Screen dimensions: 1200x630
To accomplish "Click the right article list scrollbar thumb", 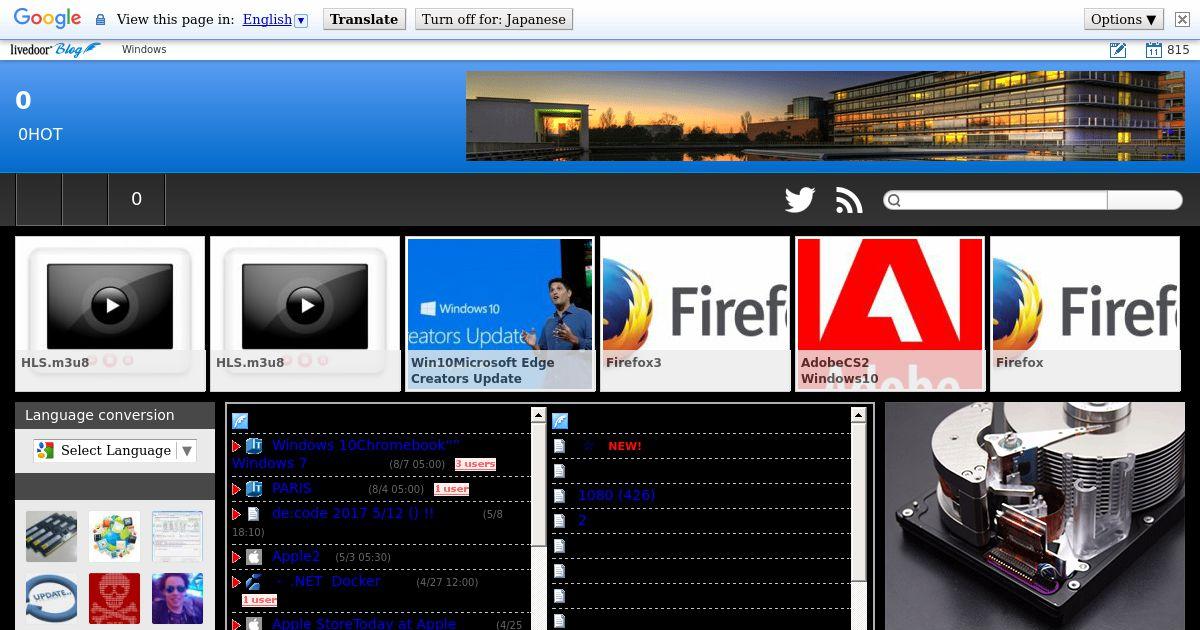I will 858,500.
